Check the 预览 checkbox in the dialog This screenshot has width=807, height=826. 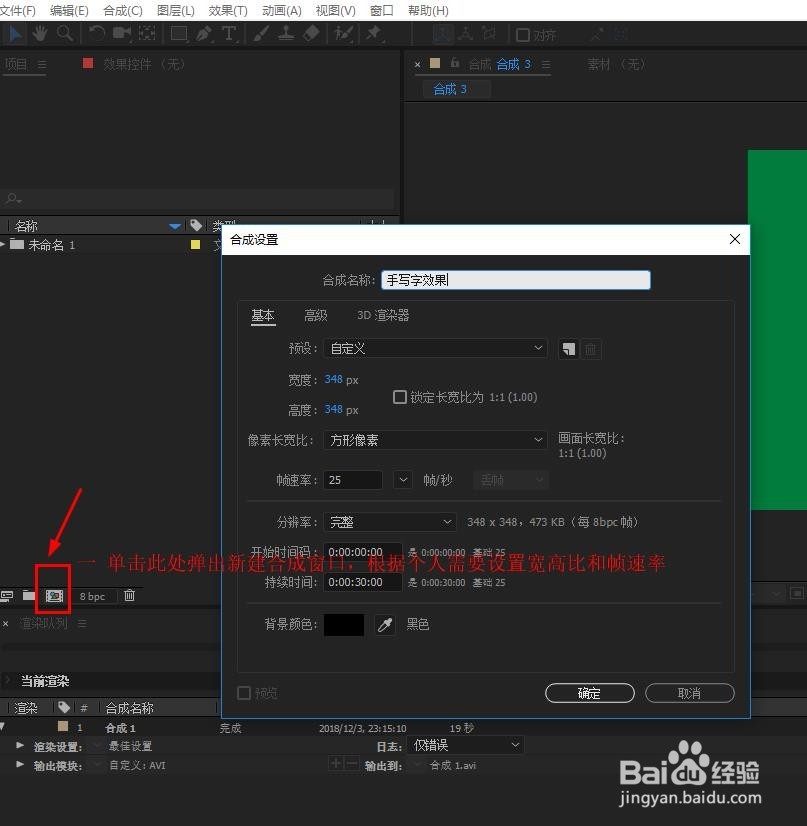click(244, 692)
